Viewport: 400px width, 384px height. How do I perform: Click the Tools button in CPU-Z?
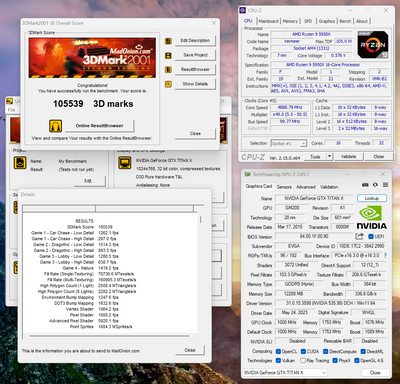tap(315, 156)
